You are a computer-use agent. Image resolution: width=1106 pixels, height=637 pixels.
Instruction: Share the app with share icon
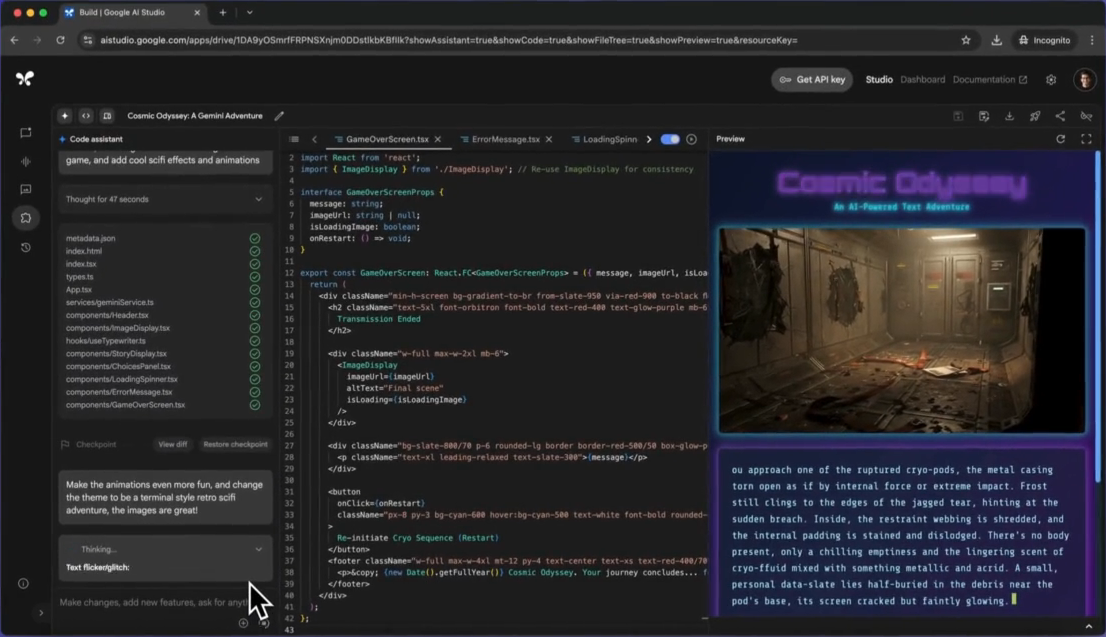[1060, 116]
